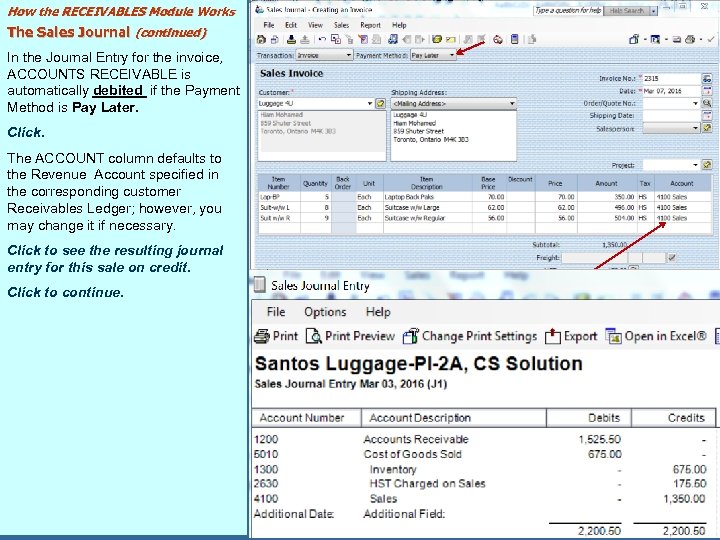The height and width of the screenshot is (540, 720).
Task: Click 'HST Charged on Sales' row description
Action: pyautogui.click(x=427, y=484)
